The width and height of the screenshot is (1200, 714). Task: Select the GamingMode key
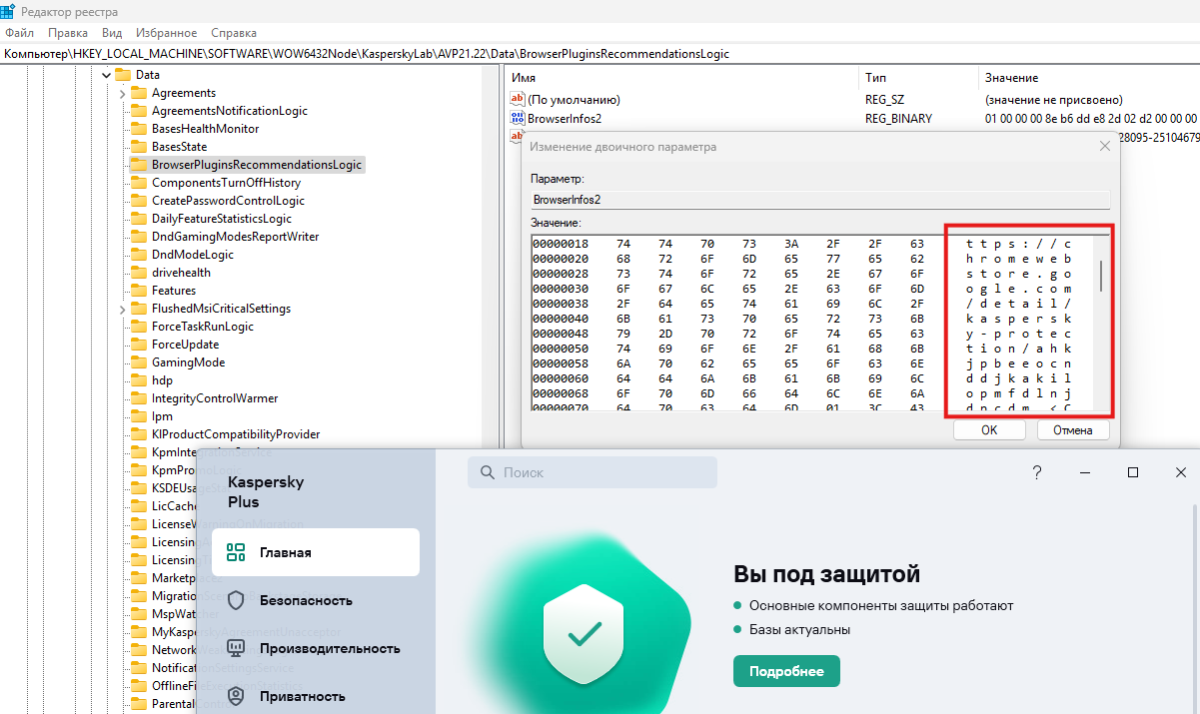[x=188, y=363]
